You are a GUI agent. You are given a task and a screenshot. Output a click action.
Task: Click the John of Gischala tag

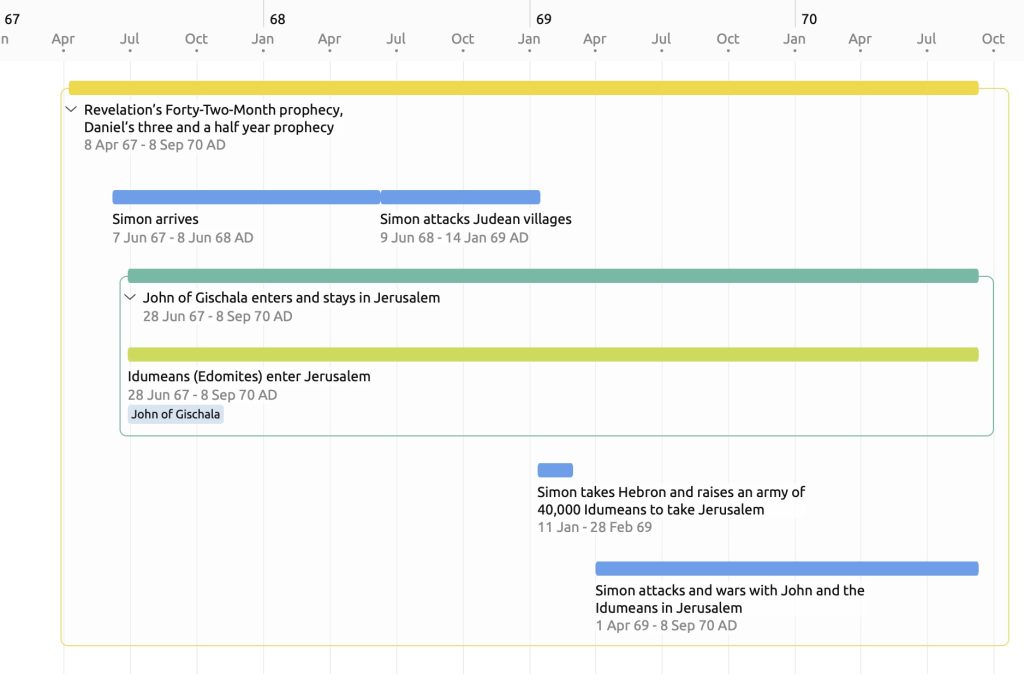click(x=176, y=414)
